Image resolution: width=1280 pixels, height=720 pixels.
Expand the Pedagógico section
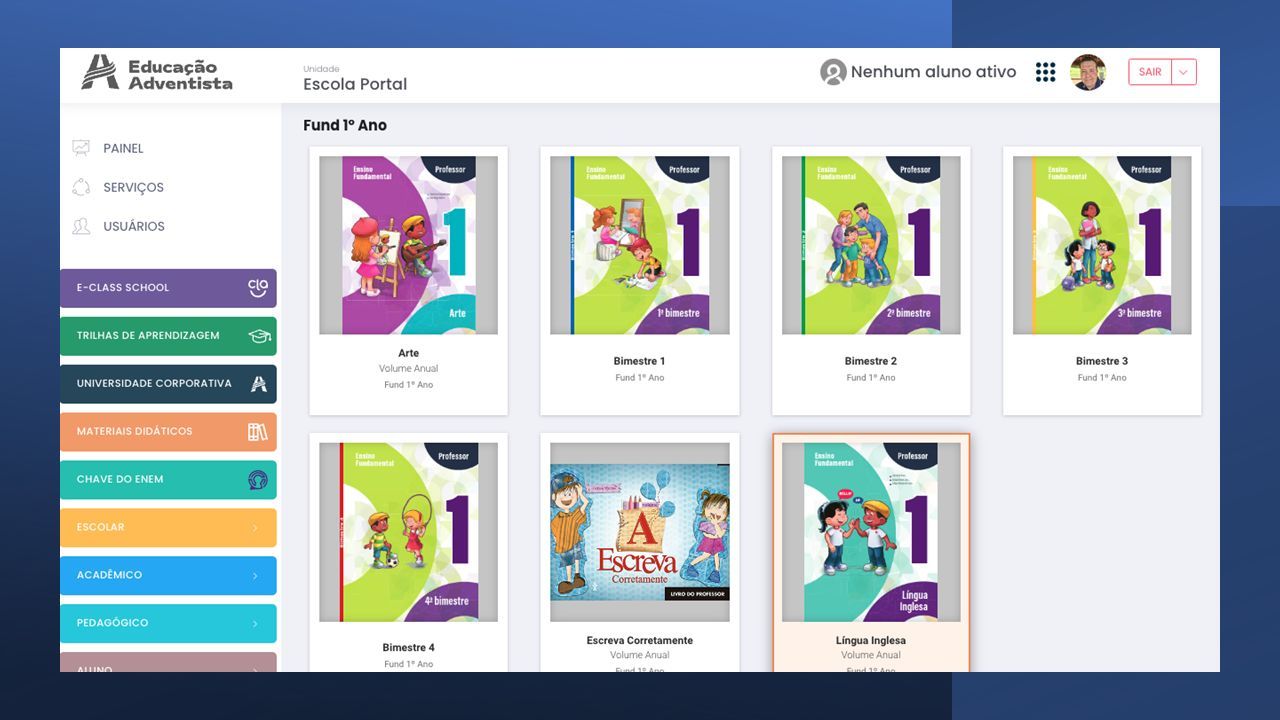[168, 623]
